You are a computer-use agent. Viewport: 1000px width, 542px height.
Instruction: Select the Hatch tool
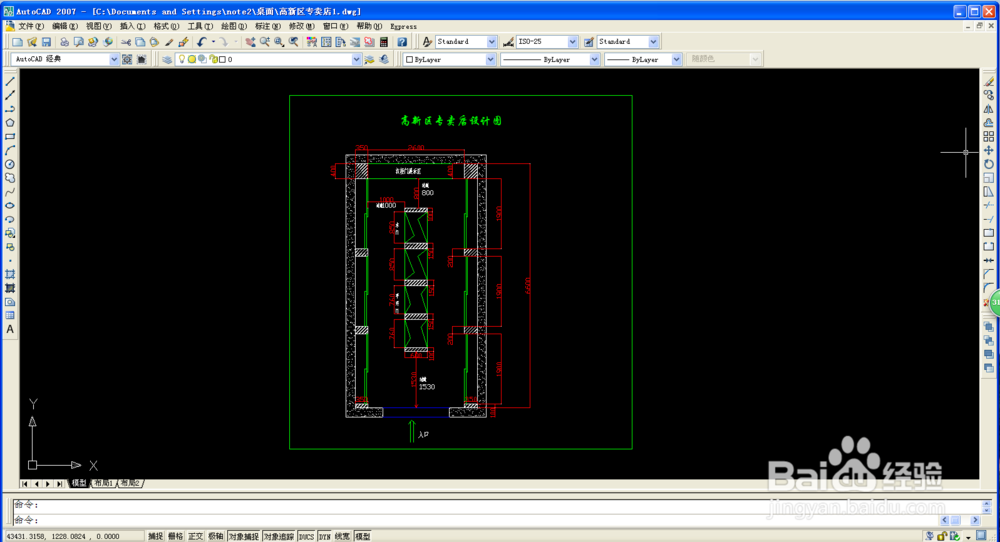10,275
